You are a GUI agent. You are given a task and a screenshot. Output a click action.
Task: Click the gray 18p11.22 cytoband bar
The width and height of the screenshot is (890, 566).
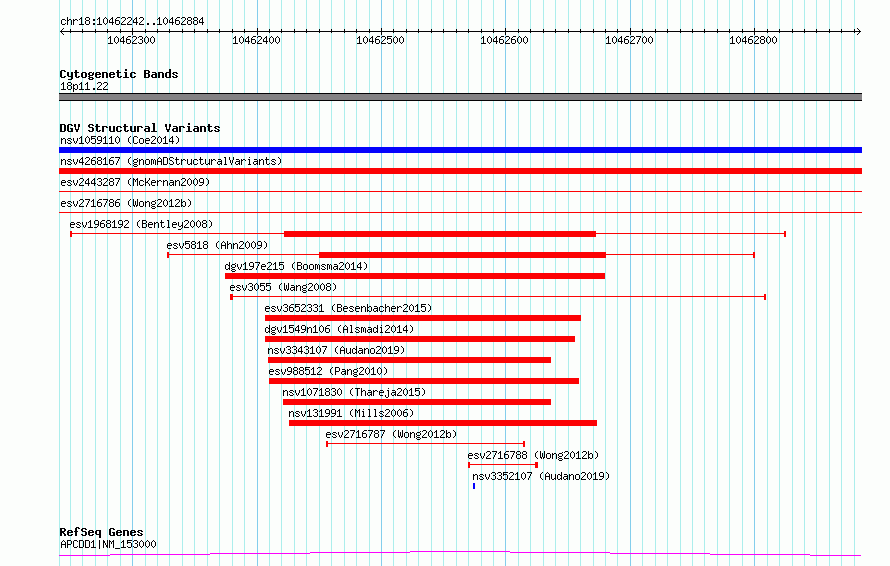click(x=460, y=97)
